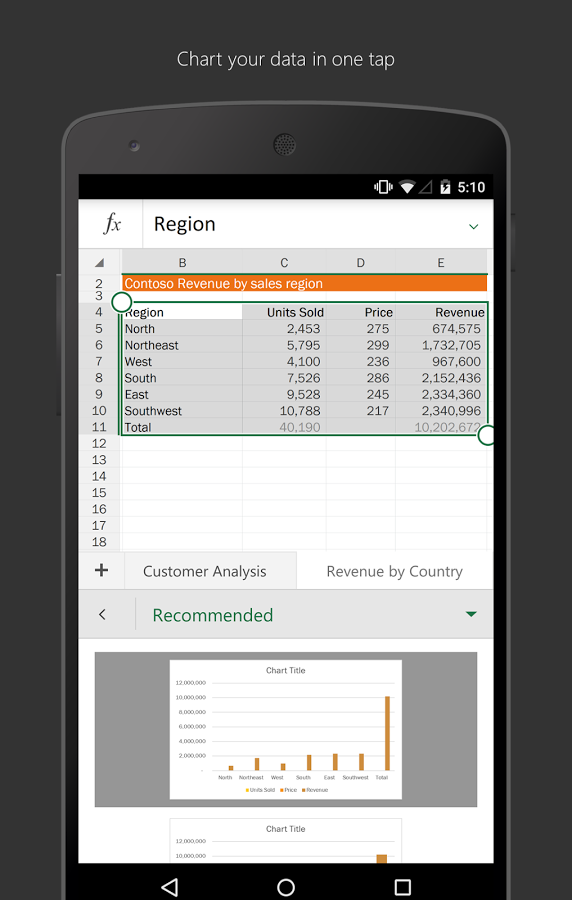Tap the fx function icon
The width and height of the screenshot is (572, 900).
(x=111, y=224)
